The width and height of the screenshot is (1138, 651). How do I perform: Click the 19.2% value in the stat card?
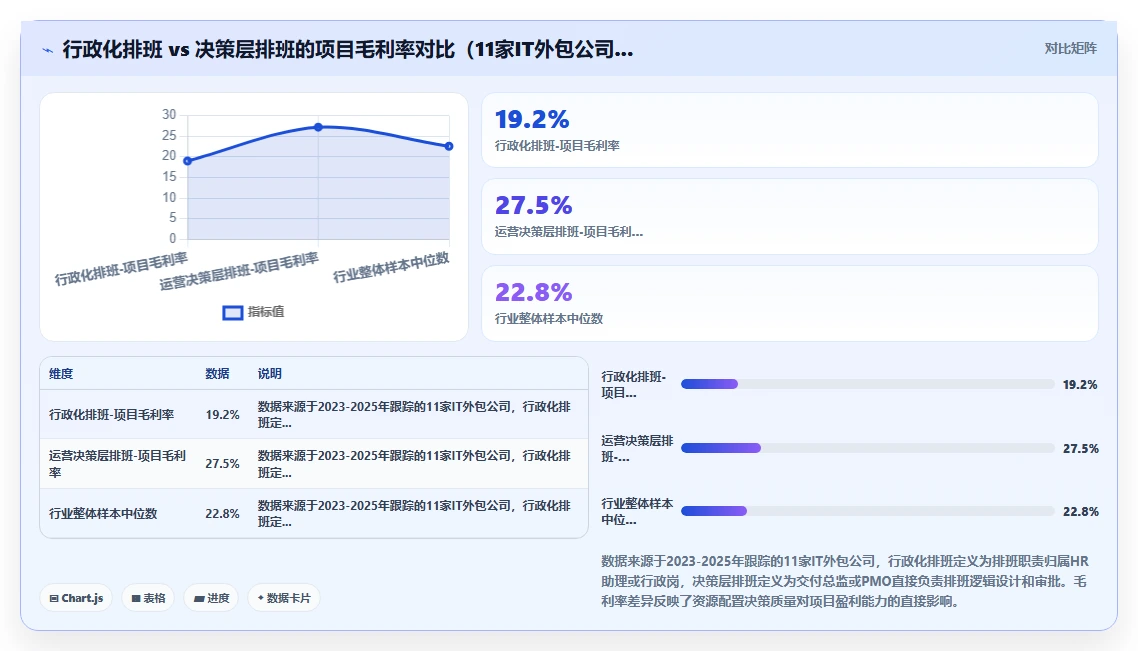(x=532, y=119)
